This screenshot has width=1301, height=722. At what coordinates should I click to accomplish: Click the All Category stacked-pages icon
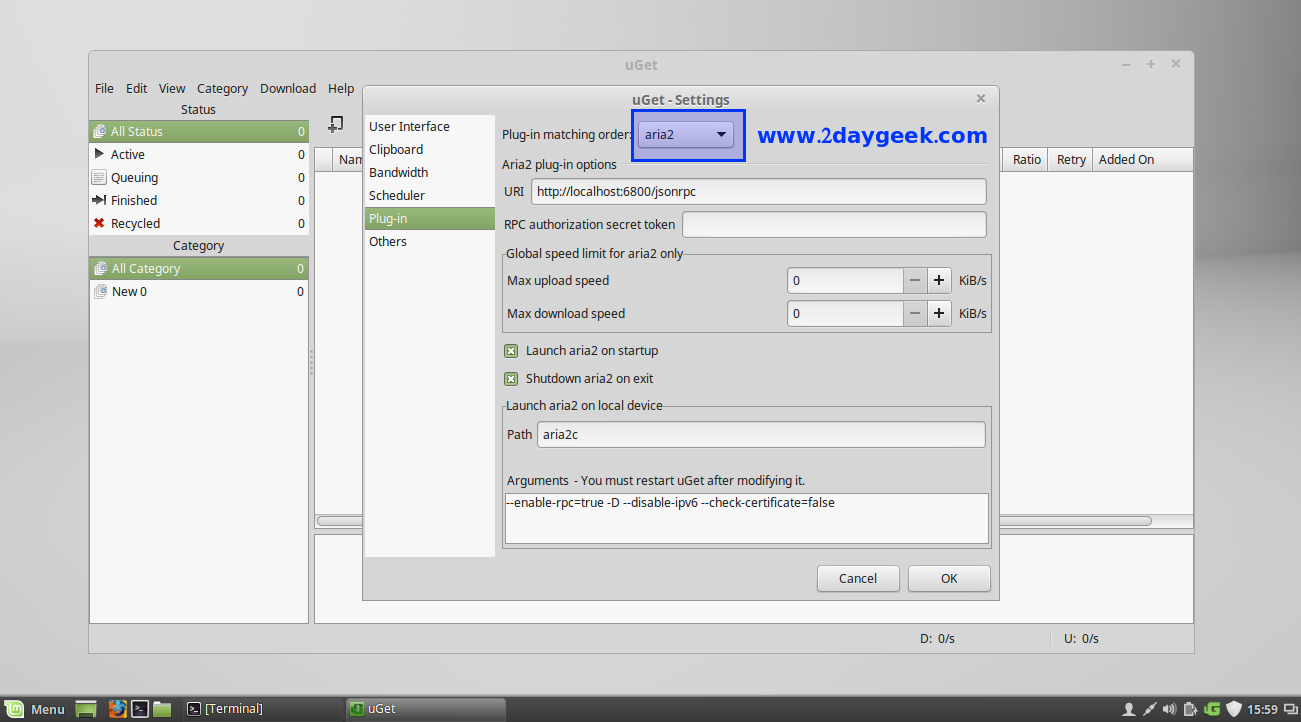pos(99,268)
